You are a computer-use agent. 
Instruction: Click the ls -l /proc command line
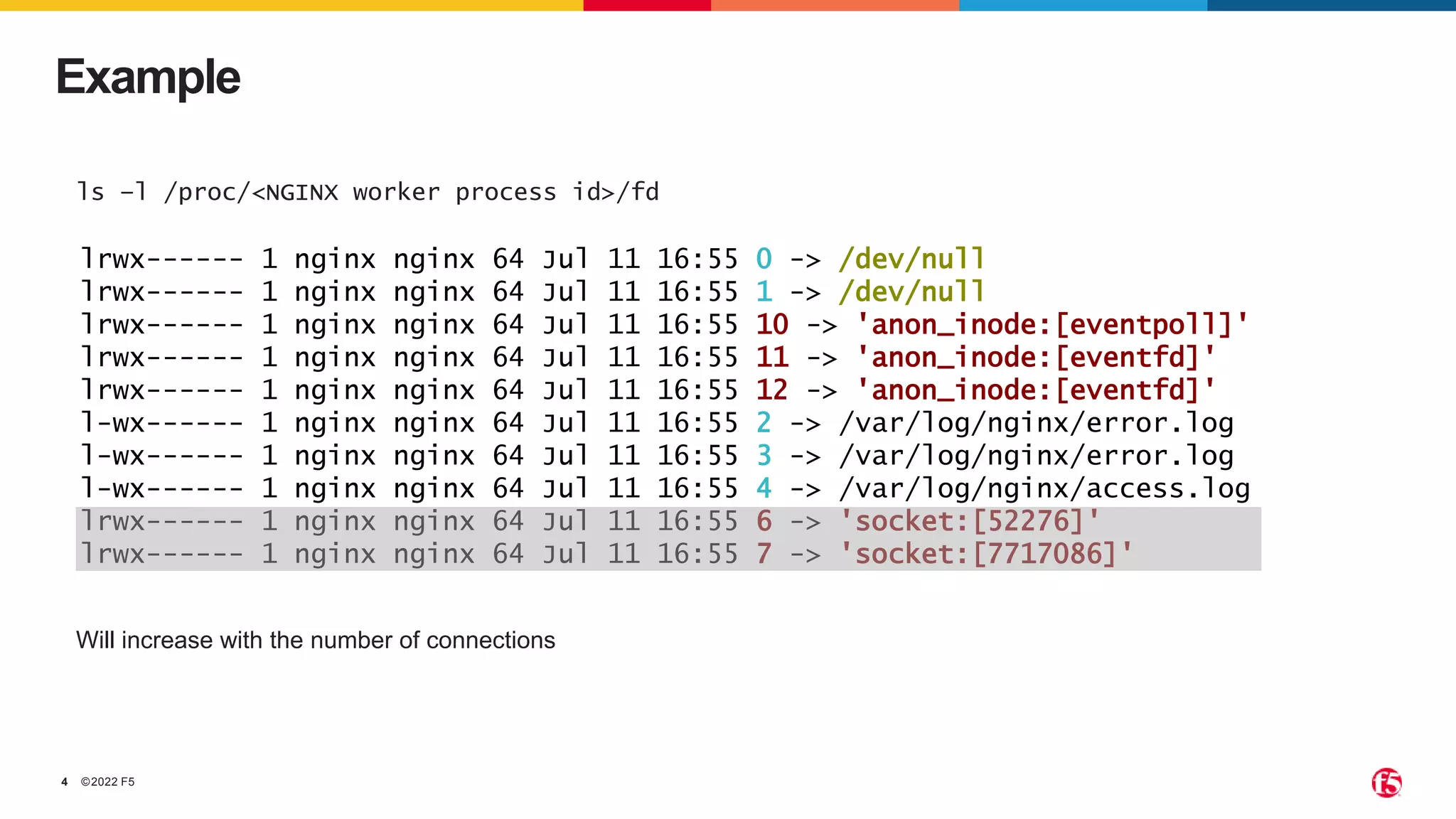(368, 192)
